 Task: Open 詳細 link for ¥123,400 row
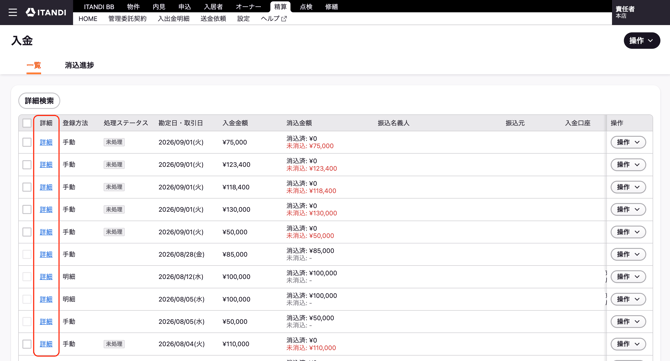tap(46, 164)
